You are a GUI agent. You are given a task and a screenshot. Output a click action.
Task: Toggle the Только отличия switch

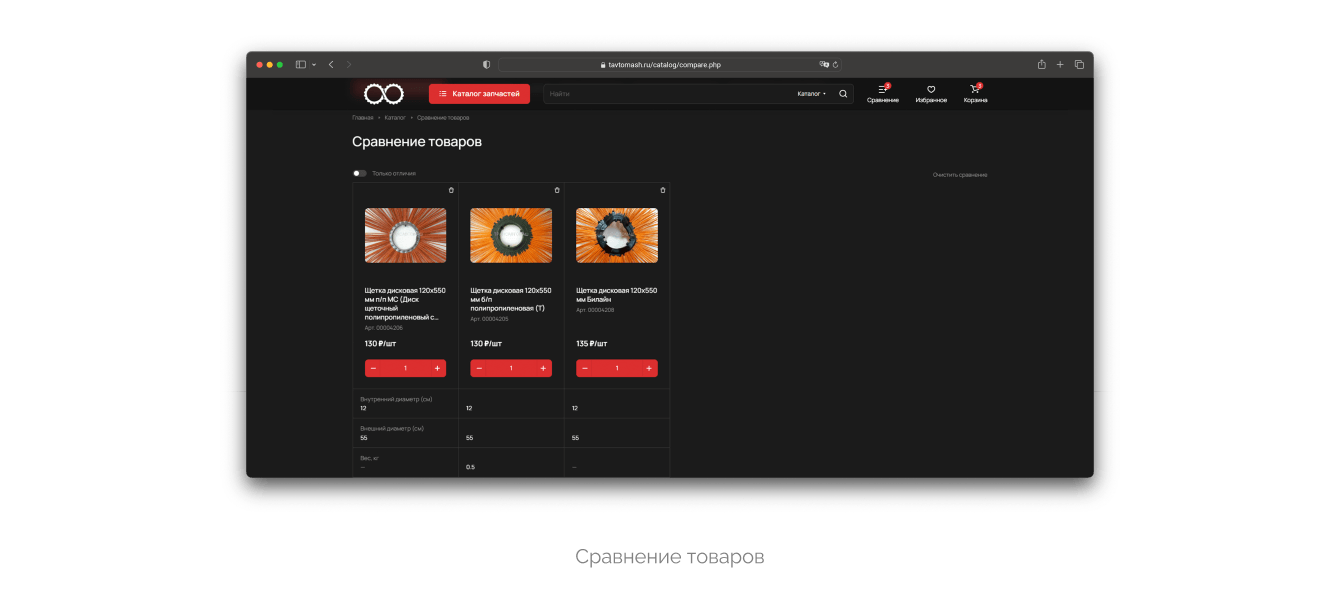pos(359,173)
